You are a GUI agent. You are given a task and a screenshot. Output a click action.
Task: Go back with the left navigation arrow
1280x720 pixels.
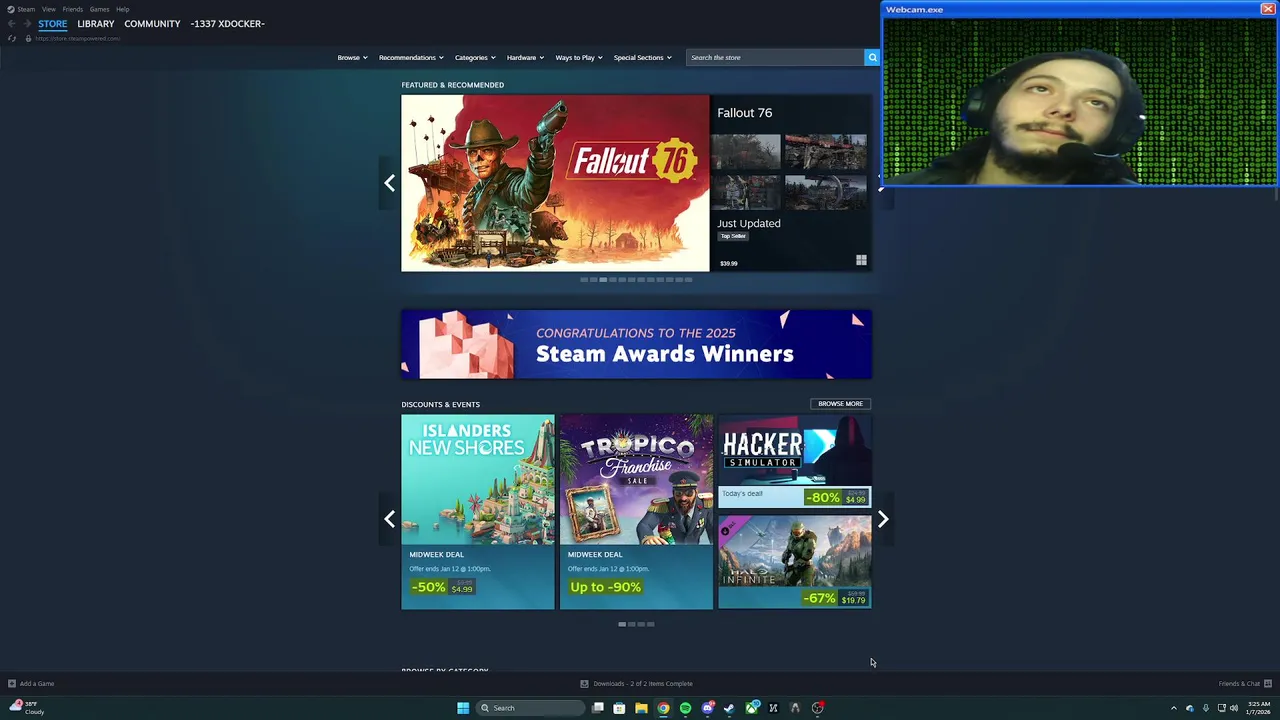point(11,24)
